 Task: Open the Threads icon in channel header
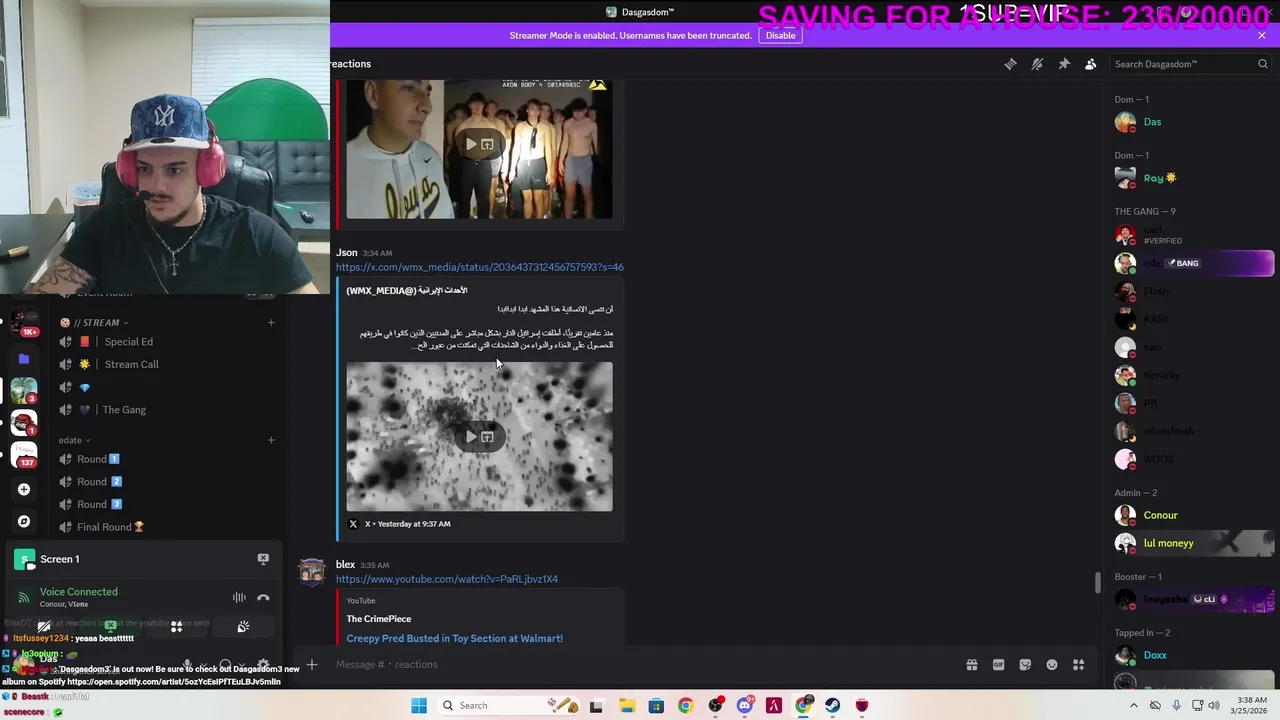(1010, 64)
